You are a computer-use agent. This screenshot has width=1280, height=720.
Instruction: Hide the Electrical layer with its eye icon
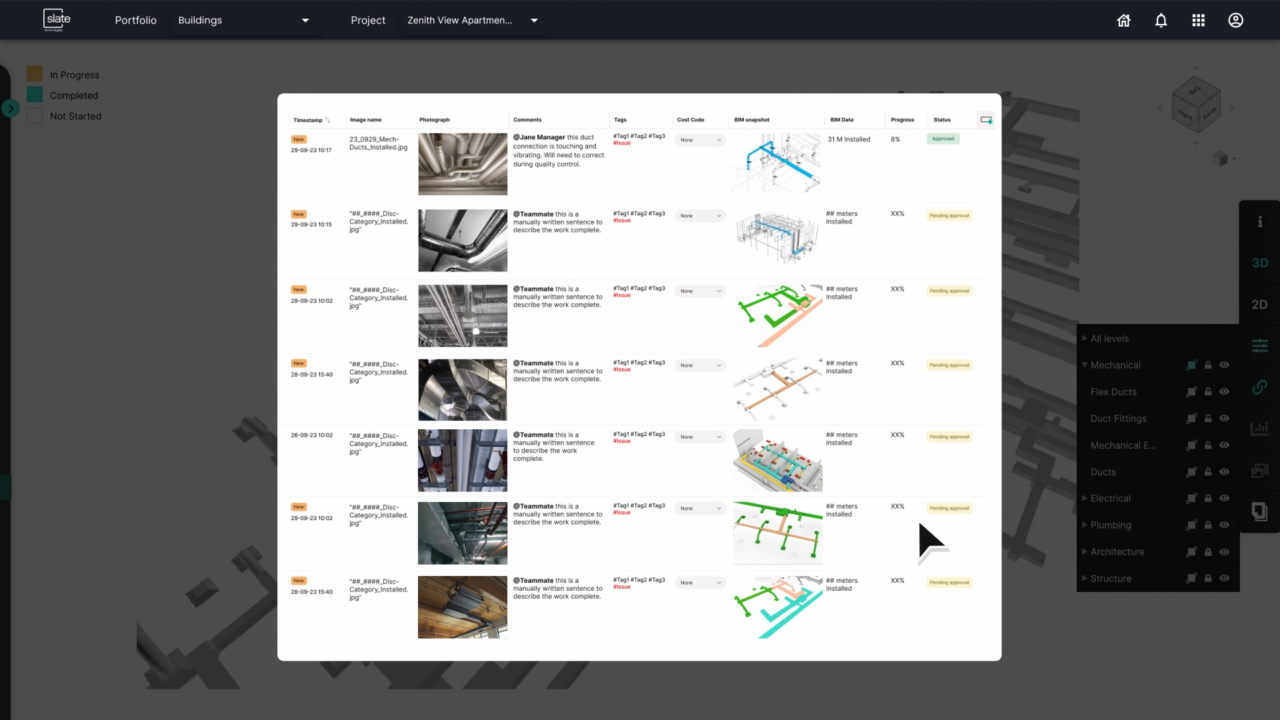click(1224, 498)
